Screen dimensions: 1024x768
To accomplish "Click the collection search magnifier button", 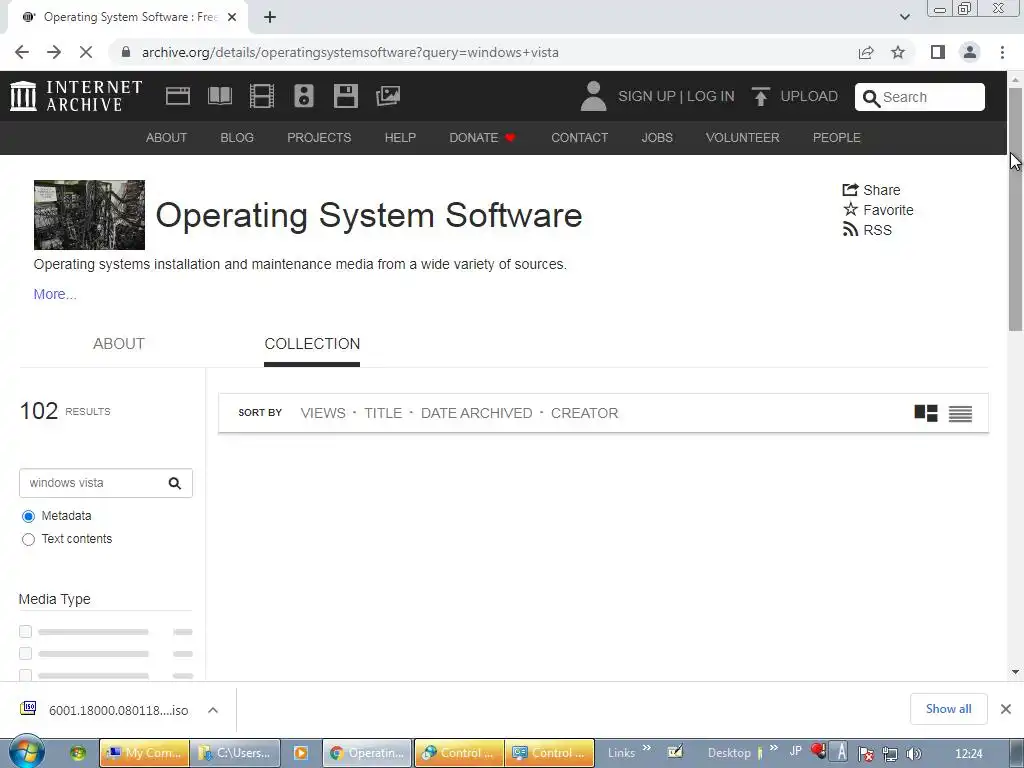I will click(x=174, y=483).
